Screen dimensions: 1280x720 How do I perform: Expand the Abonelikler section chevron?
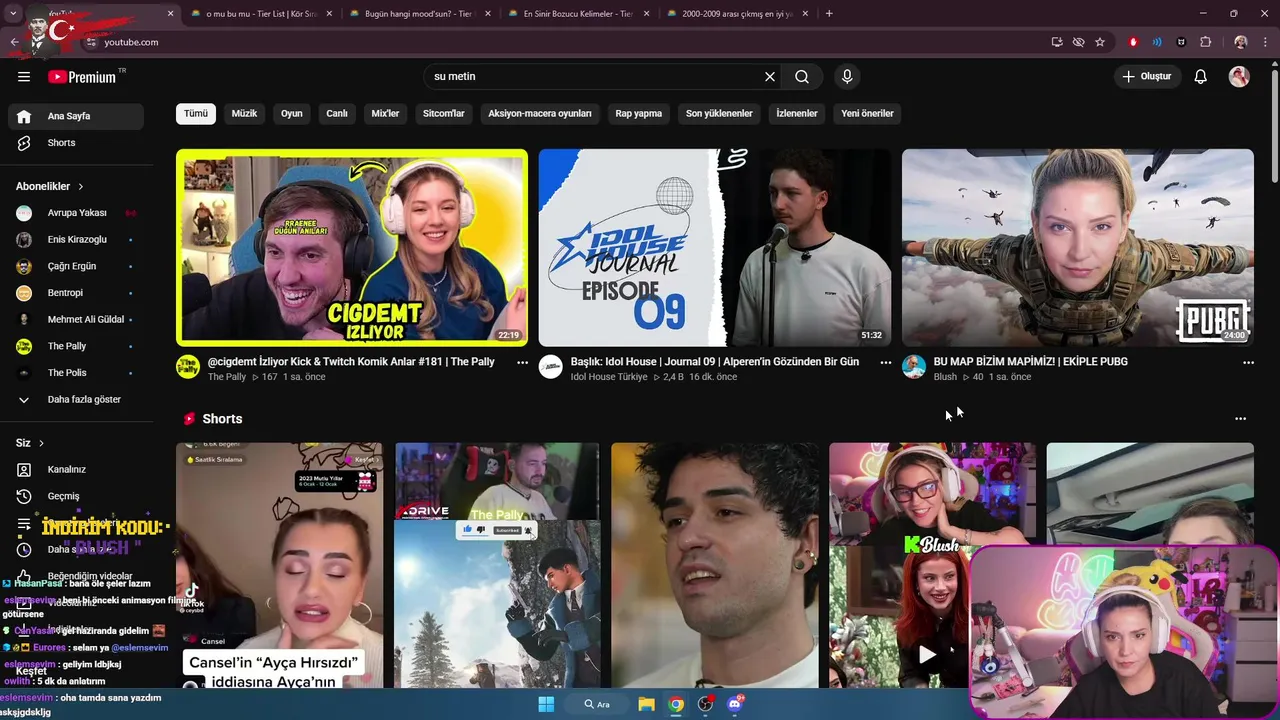tap(81, 187)
